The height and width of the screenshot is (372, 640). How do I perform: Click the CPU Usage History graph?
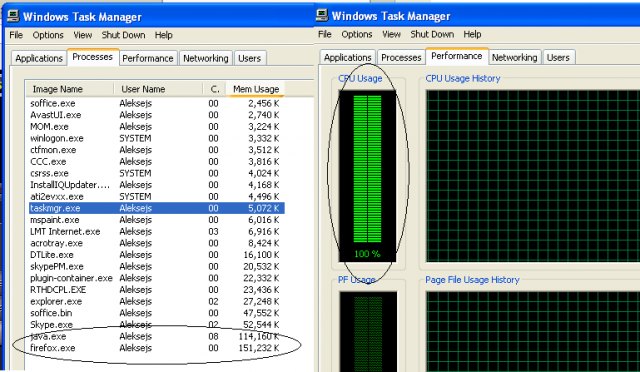(x=533, y=176)
